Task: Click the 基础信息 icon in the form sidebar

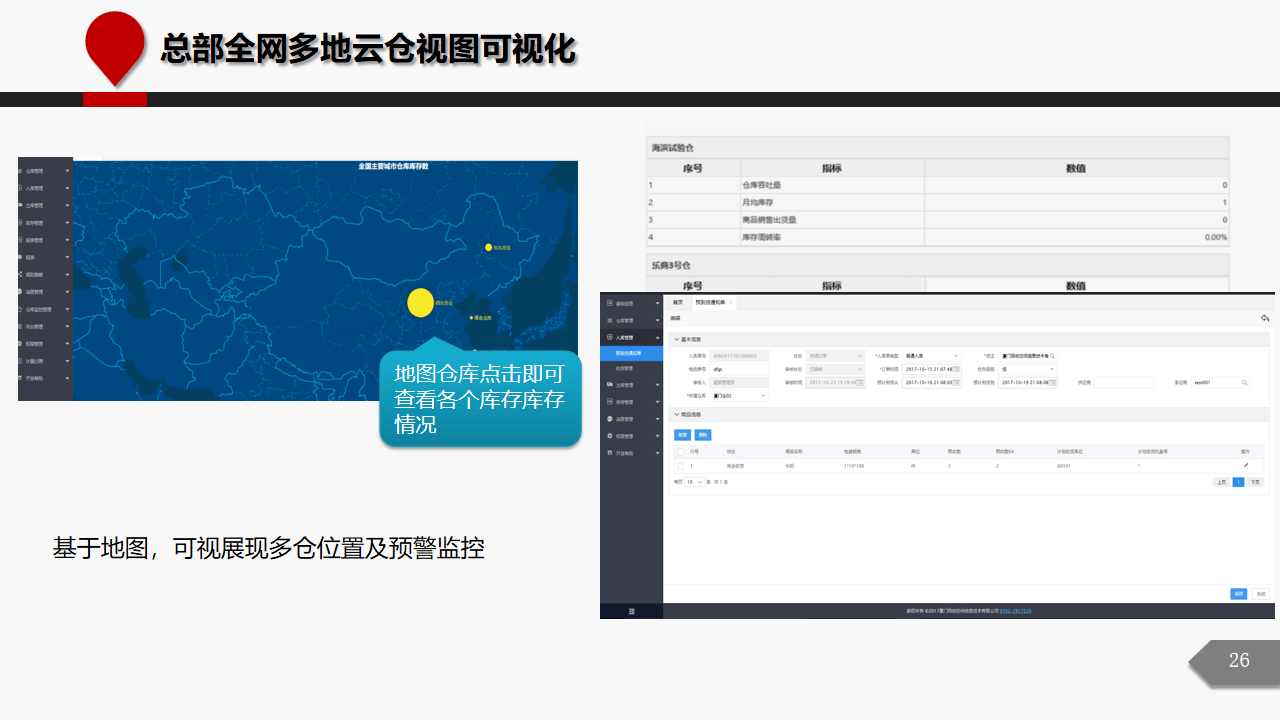Action: tap(610, 303)
